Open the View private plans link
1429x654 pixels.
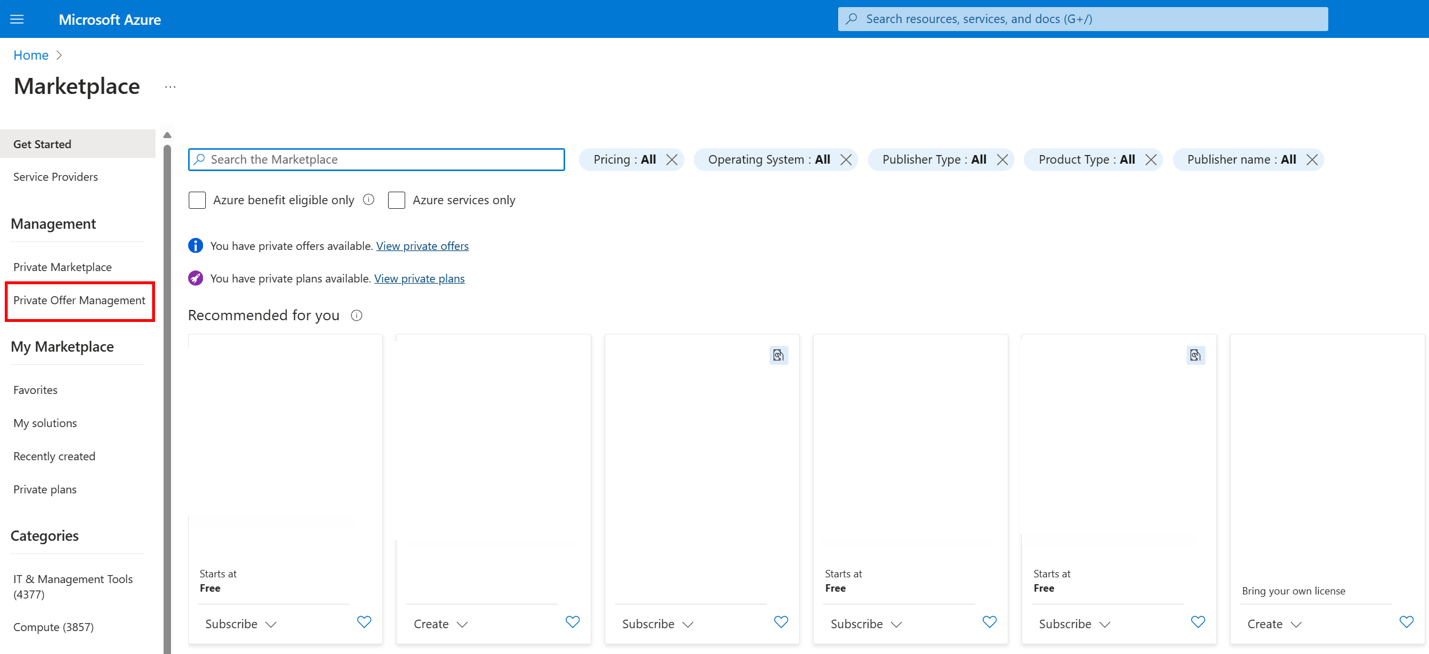[419, 279]
